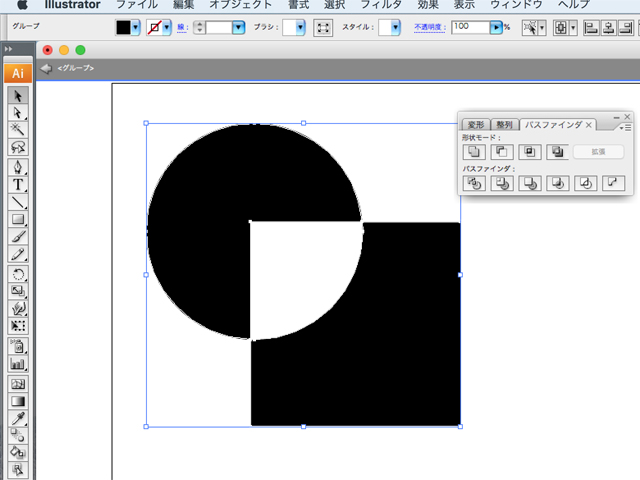Image resolution: width=640 pixels, height=480 pixels.
Task: Open the ブラシ brush dropdown
Action: coord(300,28)
